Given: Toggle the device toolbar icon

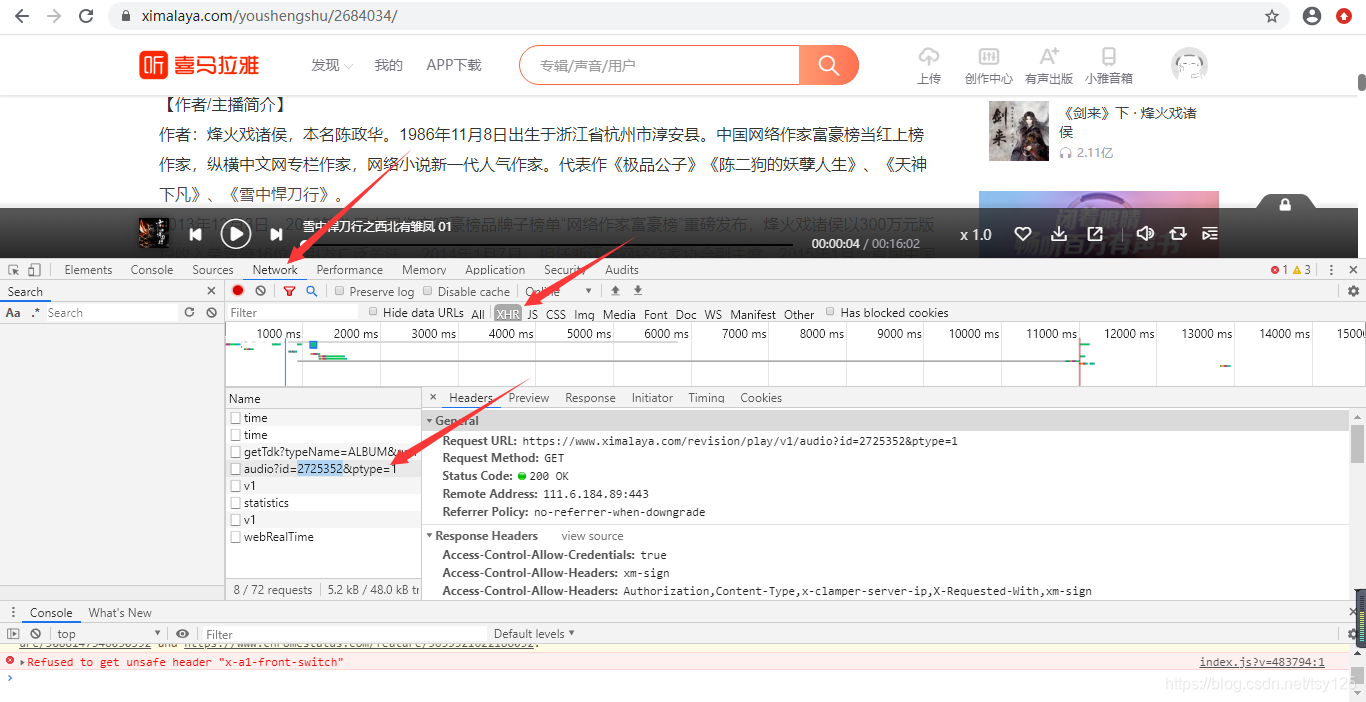Looking at the screenshot, I should point(34,270).
